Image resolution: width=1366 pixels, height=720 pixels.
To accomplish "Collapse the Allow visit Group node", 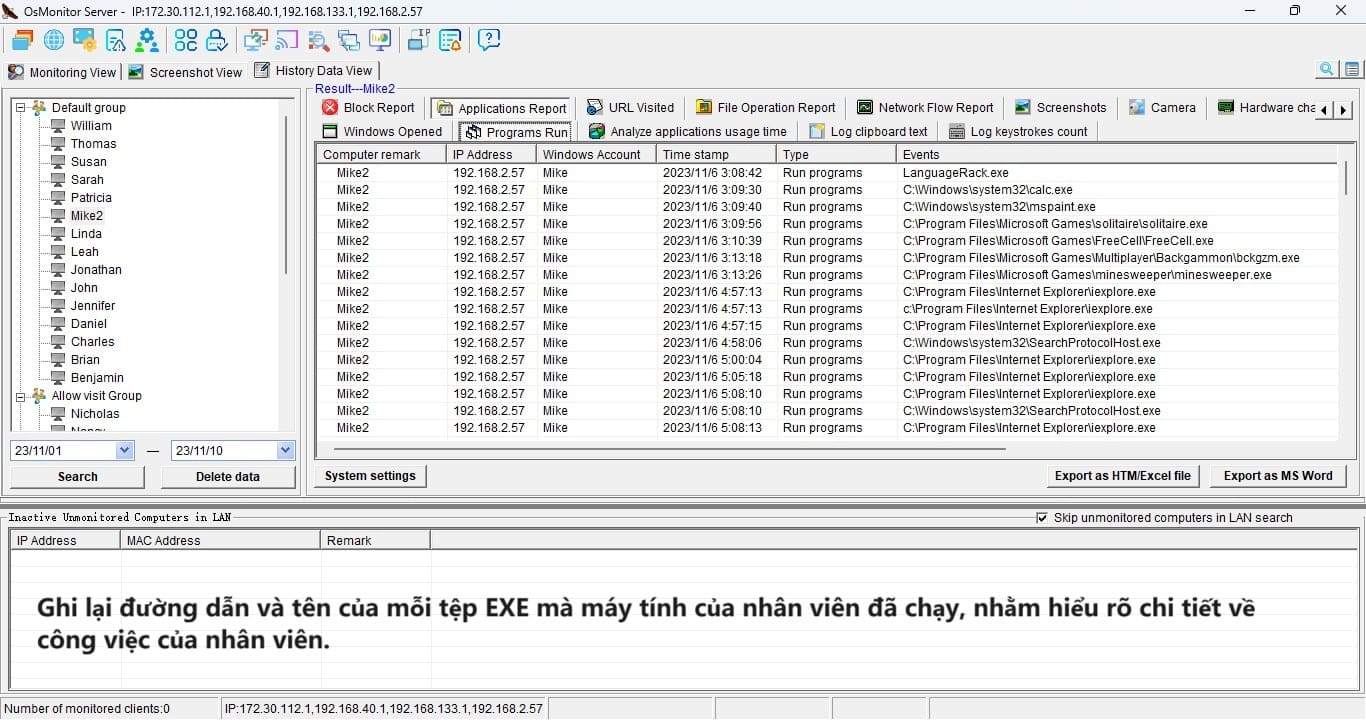I will coord(20,396).
